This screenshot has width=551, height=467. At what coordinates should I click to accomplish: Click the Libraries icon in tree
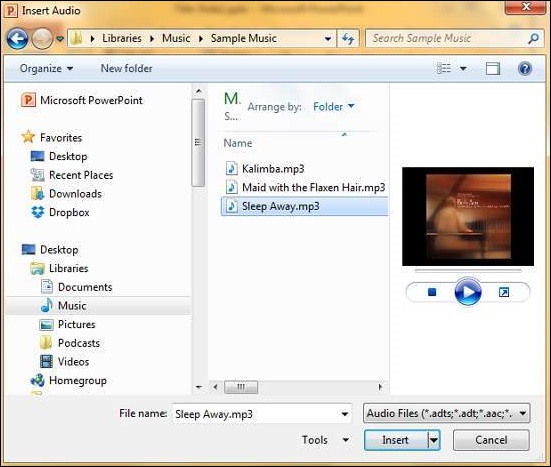pos(38,268)
